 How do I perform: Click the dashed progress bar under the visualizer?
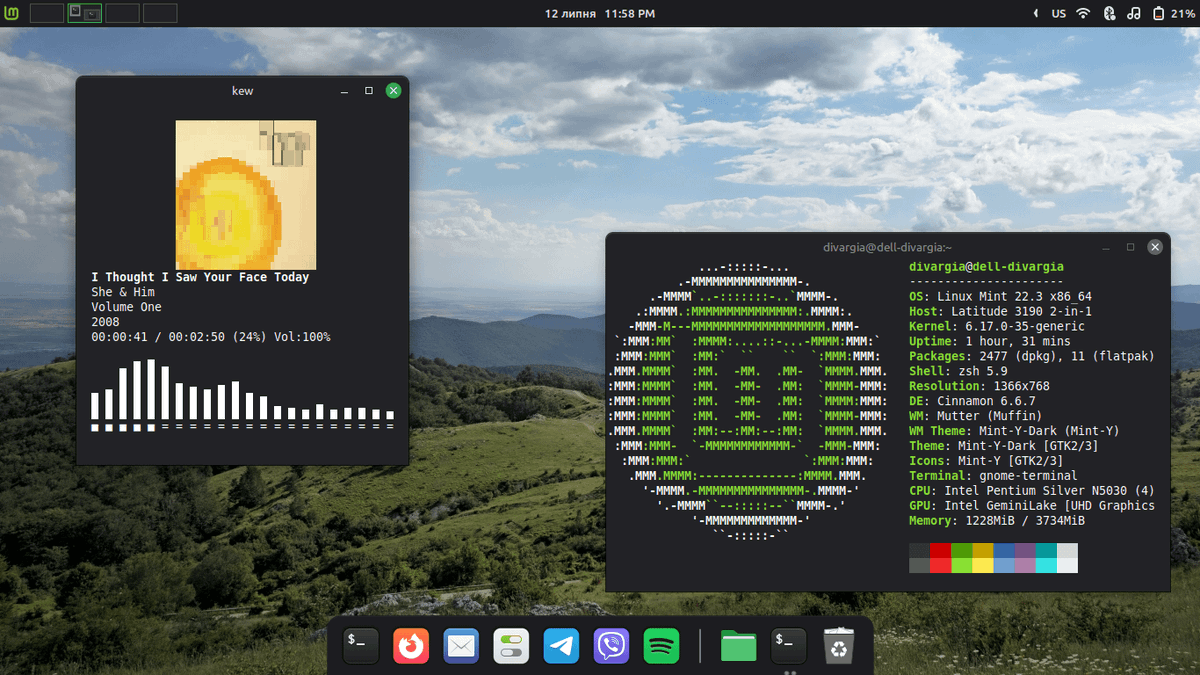pyautogui.click(x=243, y=427)
